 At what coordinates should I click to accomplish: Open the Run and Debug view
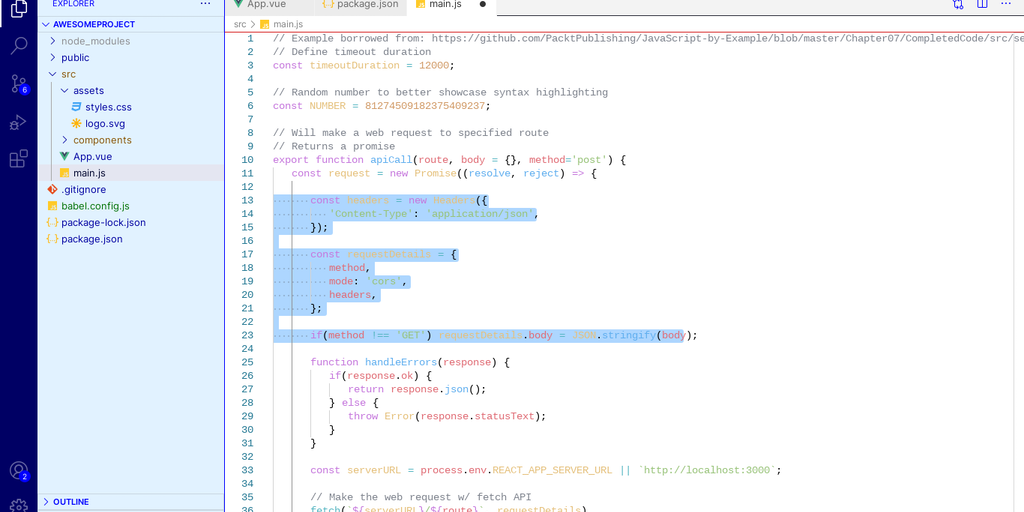pyautogui.click(x=19, y=121)
